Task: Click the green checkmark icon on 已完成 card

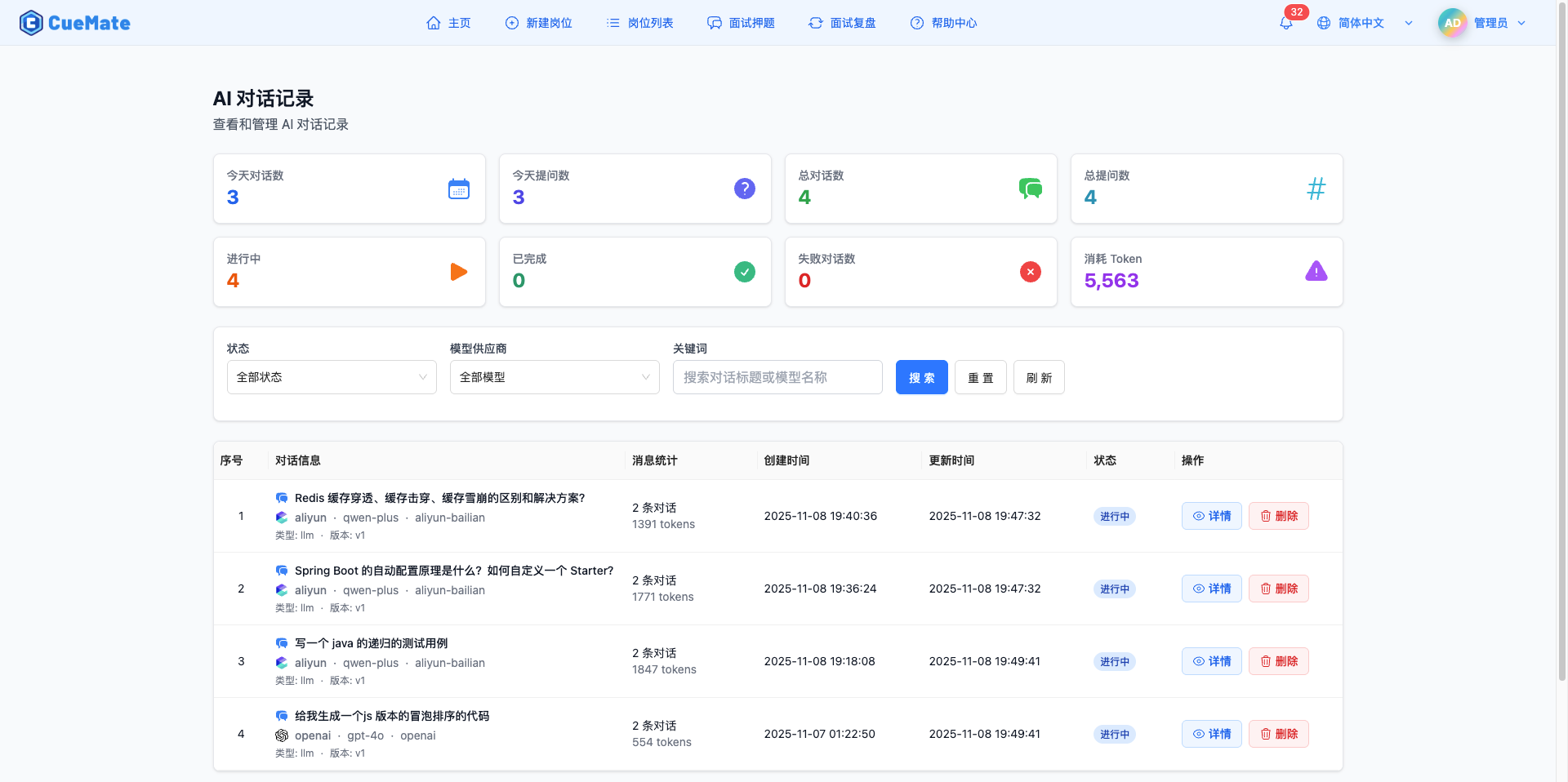Action: tap(744, 272)
